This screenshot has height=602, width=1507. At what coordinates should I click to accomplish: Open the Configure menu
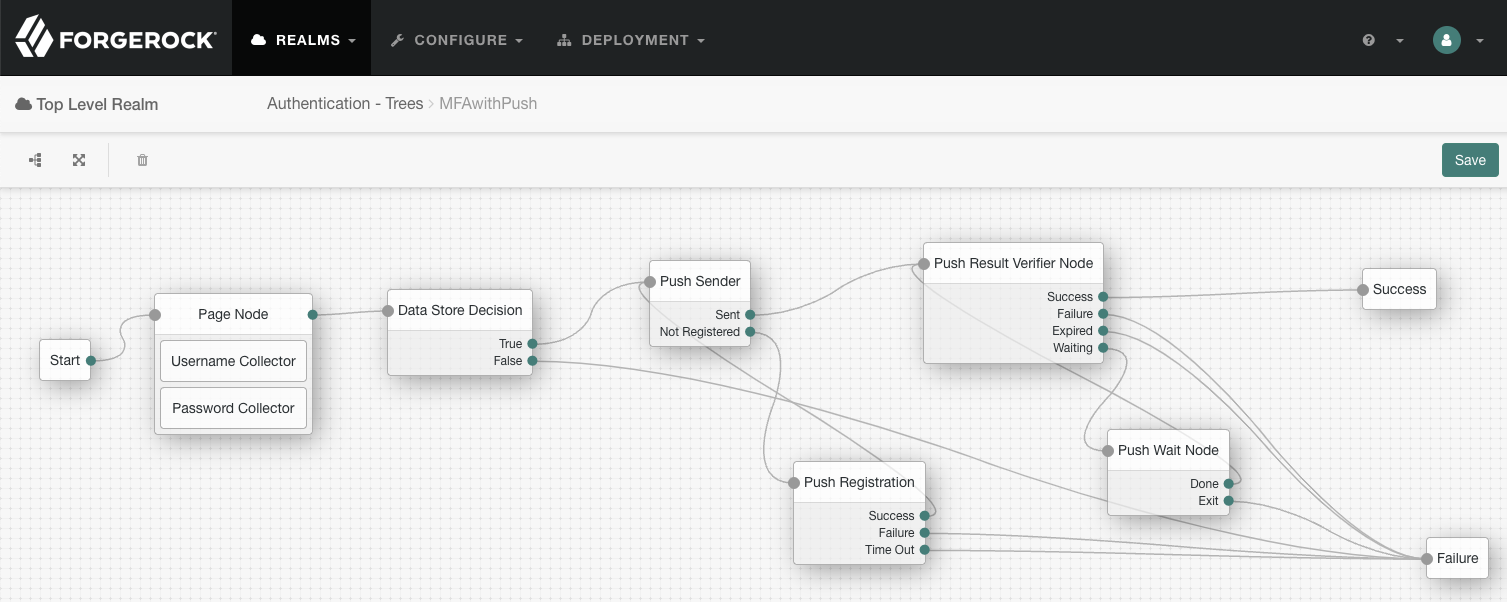click(x=457, y=40)
